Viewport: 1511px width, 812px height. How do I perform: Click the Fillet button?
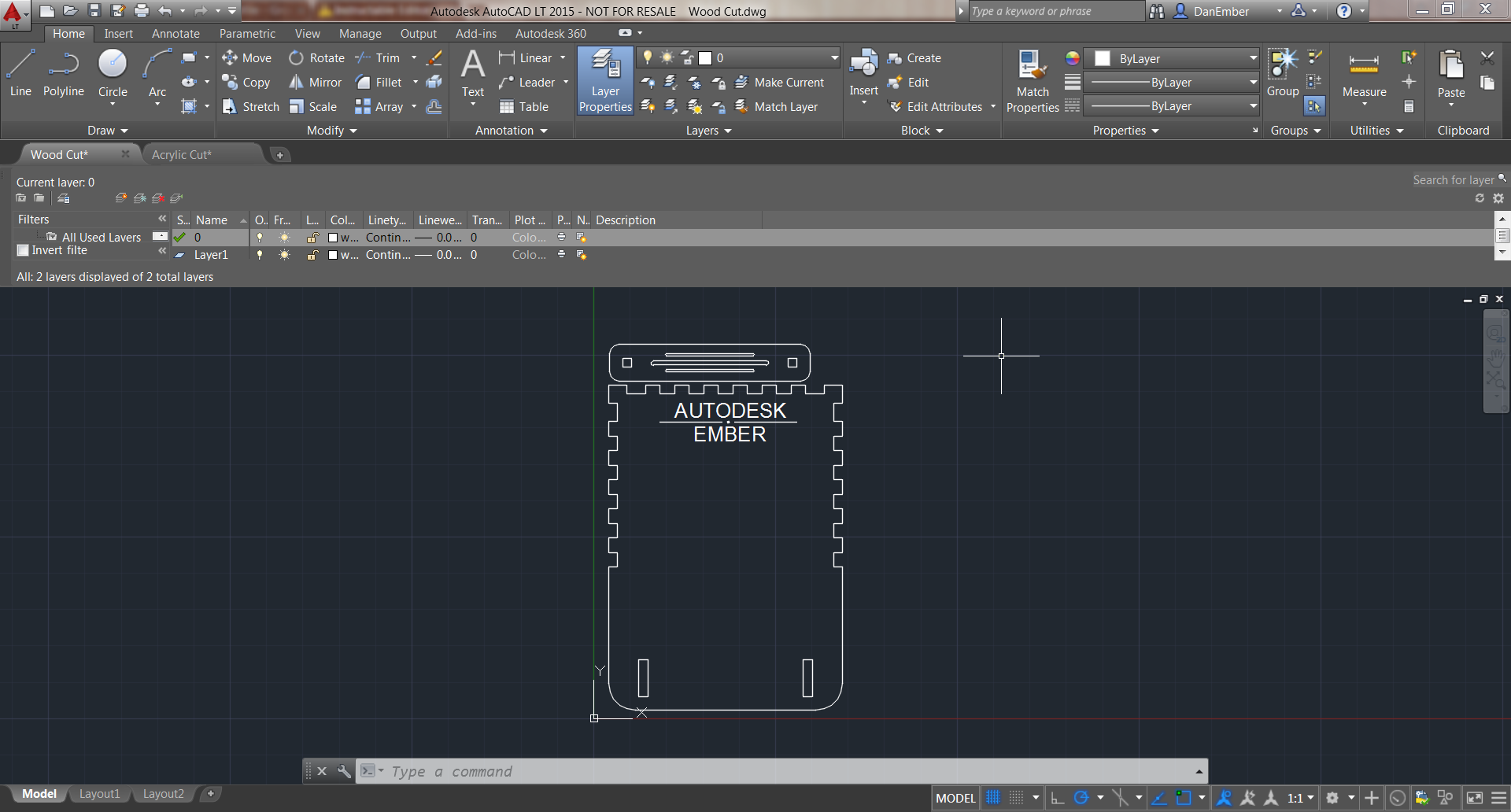379,83
